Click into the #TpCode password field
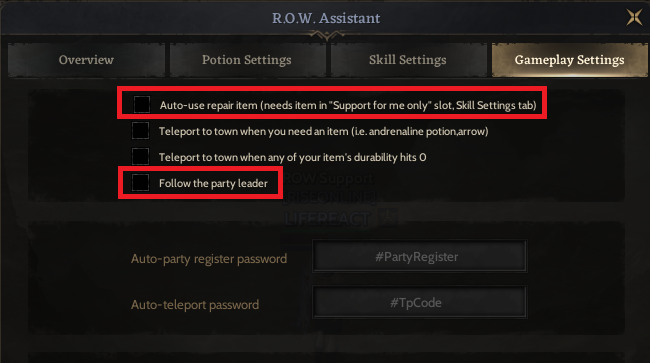The width and height of the screenshot is (650, 363). point(420,302)
